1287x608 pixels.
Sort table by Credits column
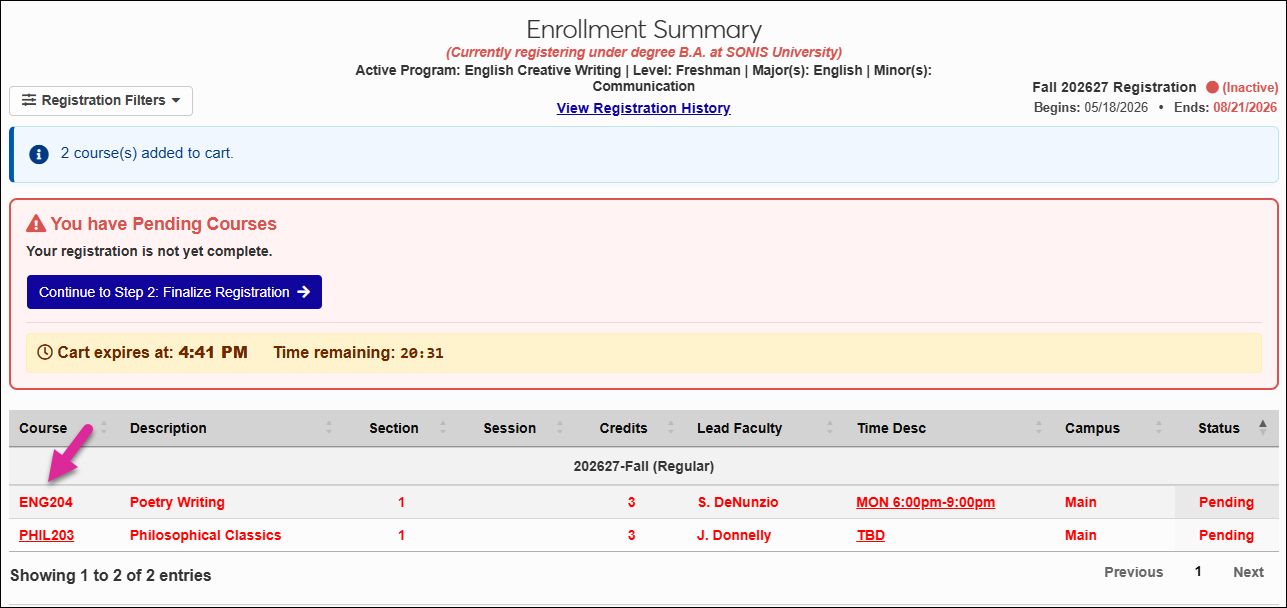630,428
